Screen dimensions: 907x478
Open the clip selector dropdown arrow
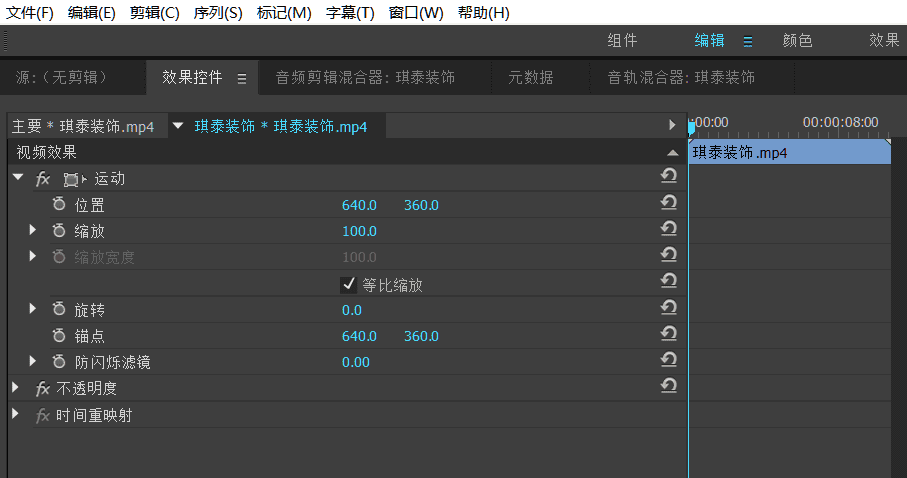pos(178,126)
